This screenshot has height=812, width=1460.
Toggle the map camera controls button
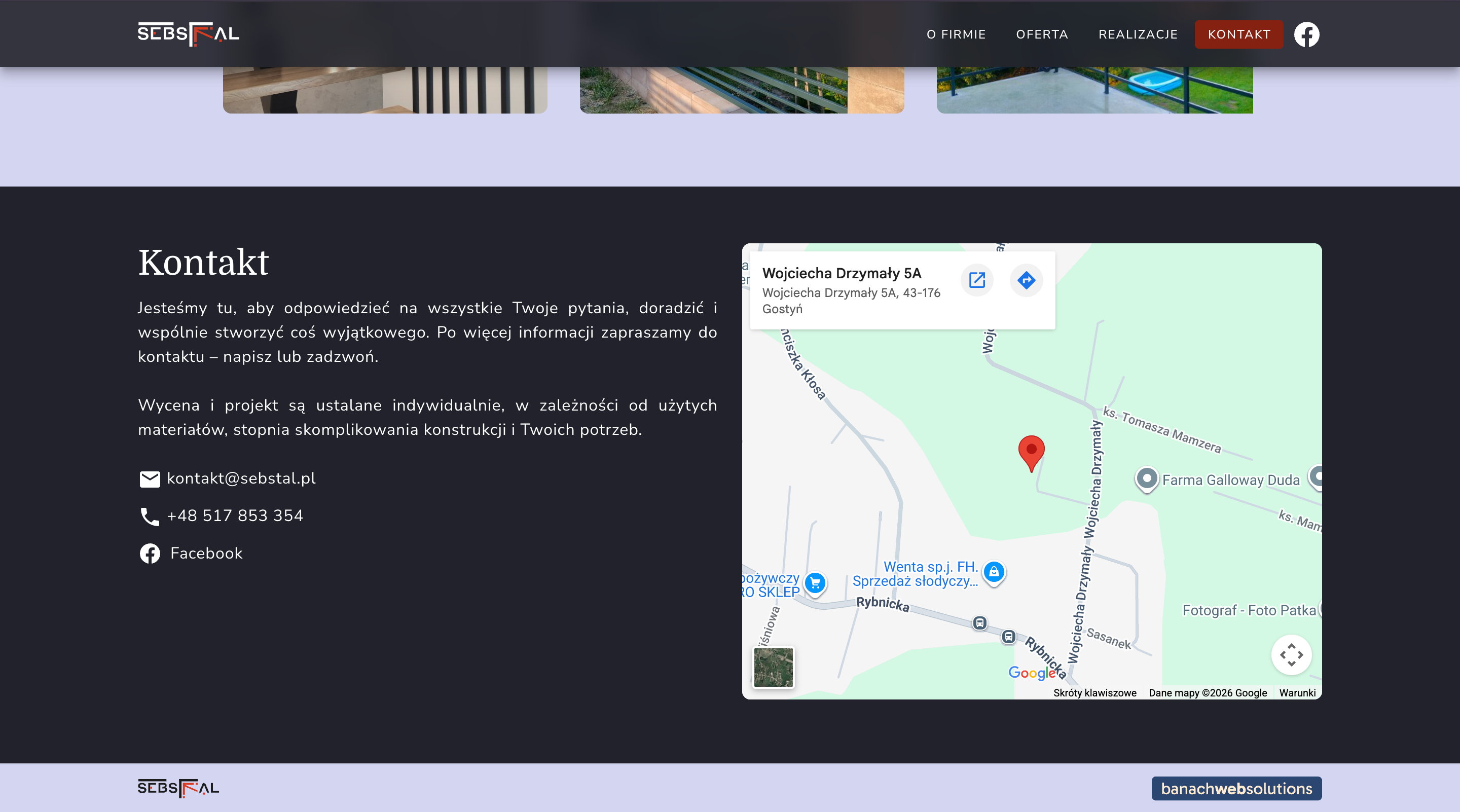pos(1291,655)
